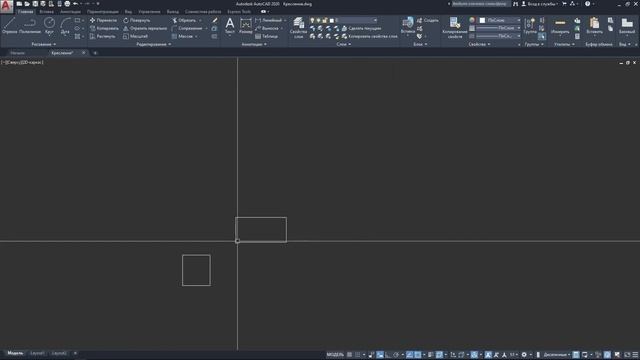Toggle grid display in status bar

pos(349,355)
